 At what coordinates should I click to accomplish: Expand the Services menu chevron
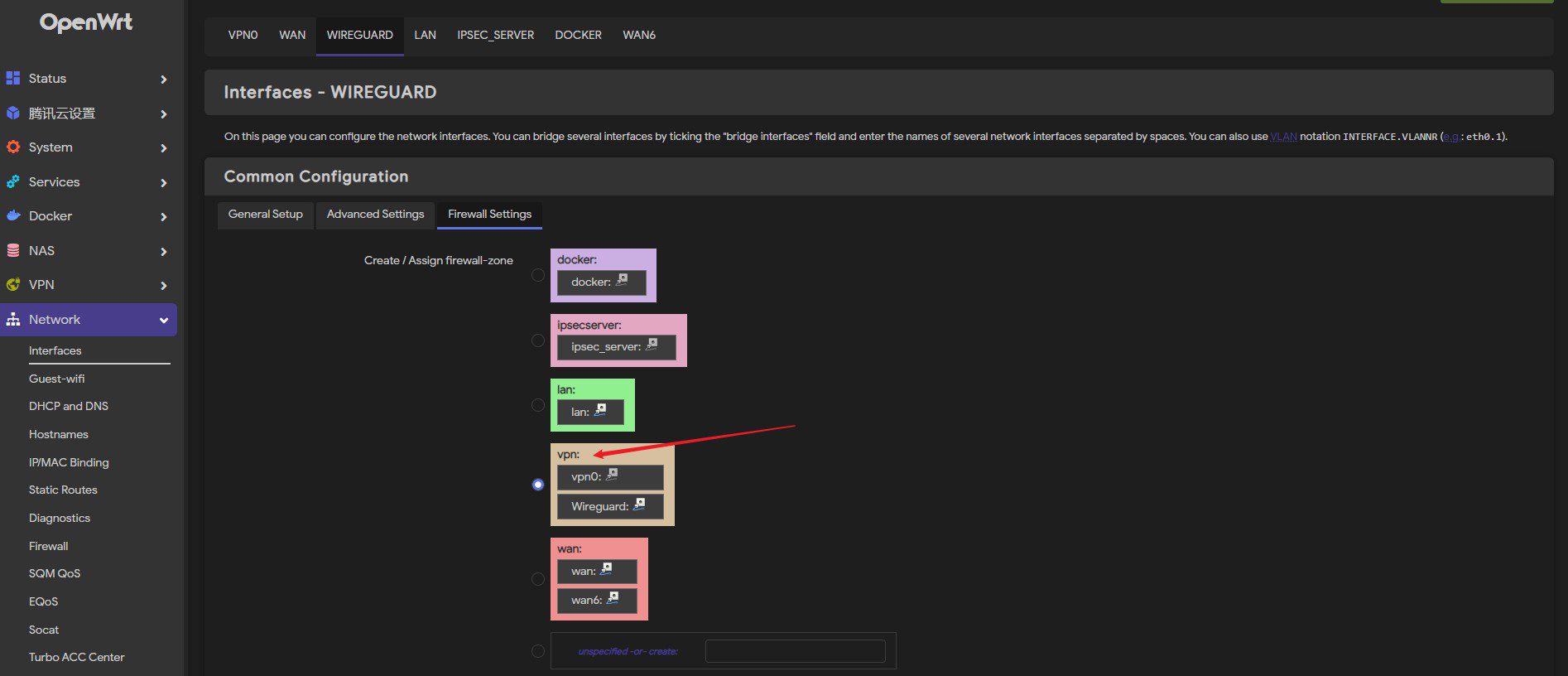(164, 183)
